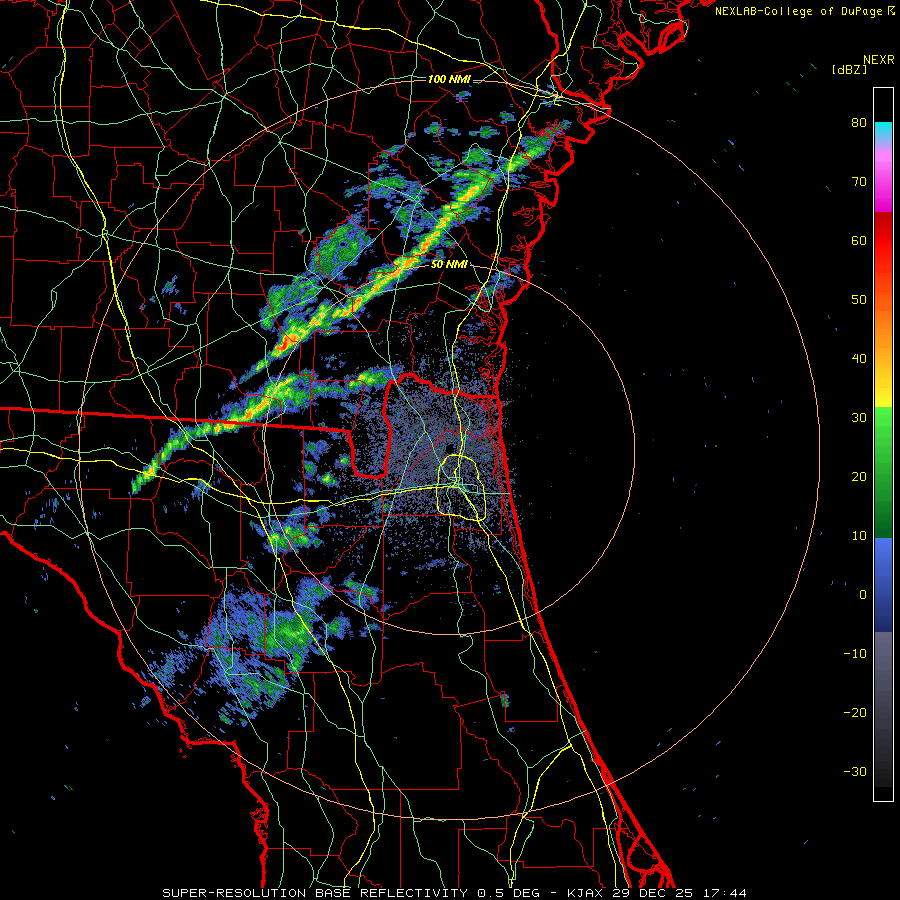Click the 50 value on dBZ scale
The height and width of the screenshot is (900, 900).
pyautogui.click(x=859, y=300)
